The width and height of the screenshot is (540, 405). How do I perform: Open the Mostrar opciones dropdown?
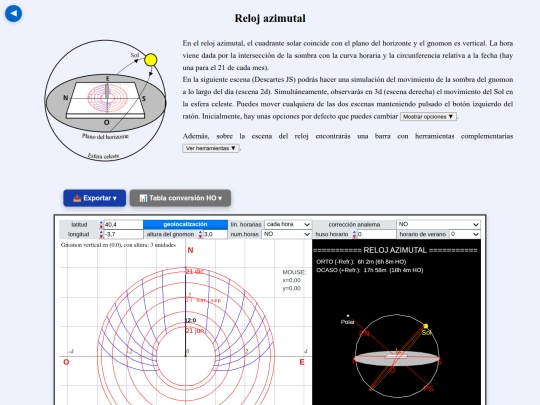pyautogui.click(x=428, y=117)
